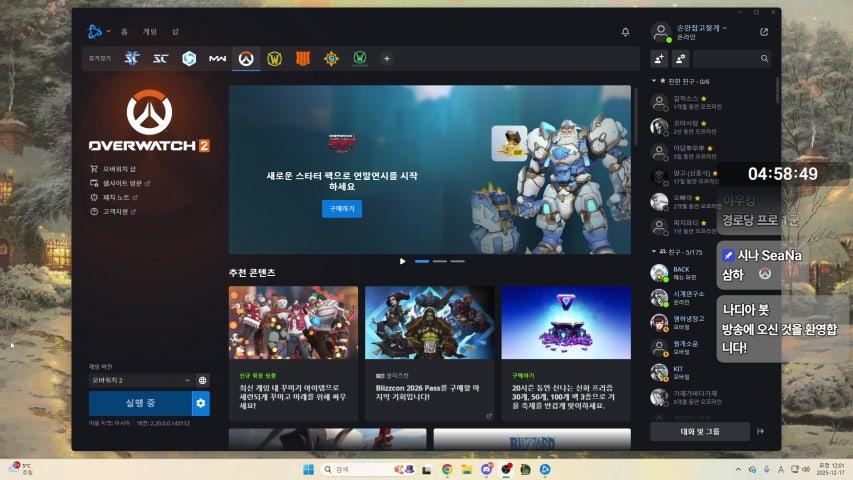Select the second banner slide indicator
The height and width of the screenshot is (480, 853).
439,261
